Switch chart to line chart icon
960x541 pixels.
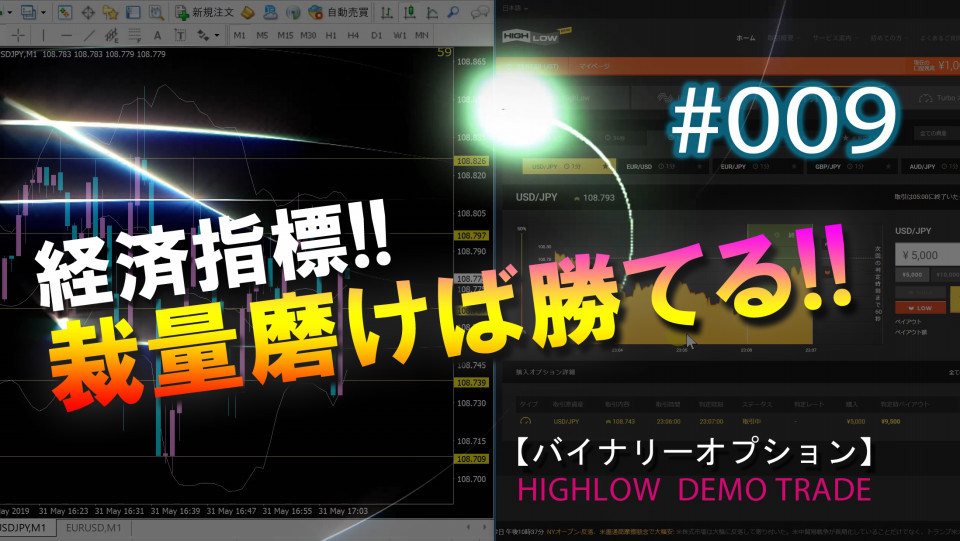(432, 12)
